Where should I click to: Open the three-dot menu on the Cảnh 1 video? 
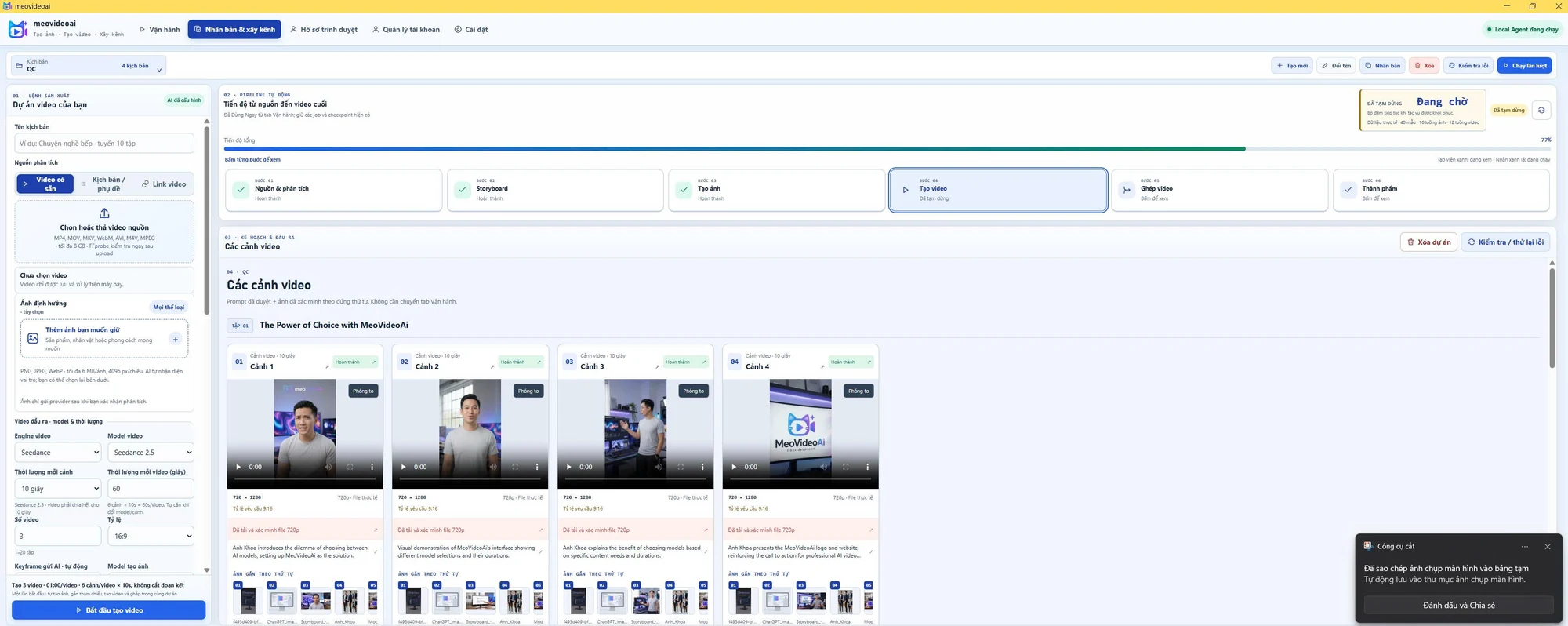pos(372,467)
